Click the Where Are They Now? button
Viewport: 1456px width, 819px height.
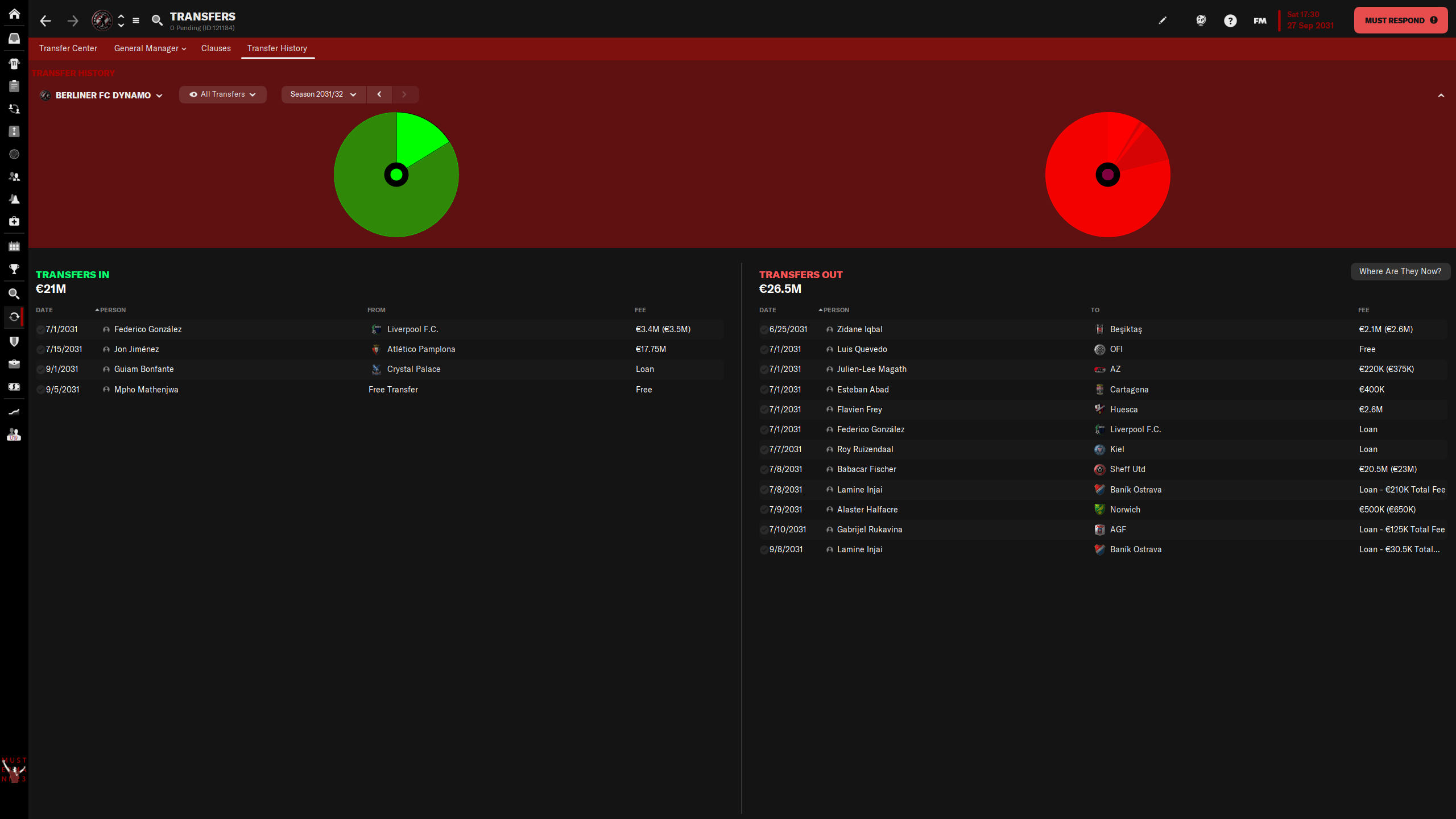click(x=1400, y=271)
